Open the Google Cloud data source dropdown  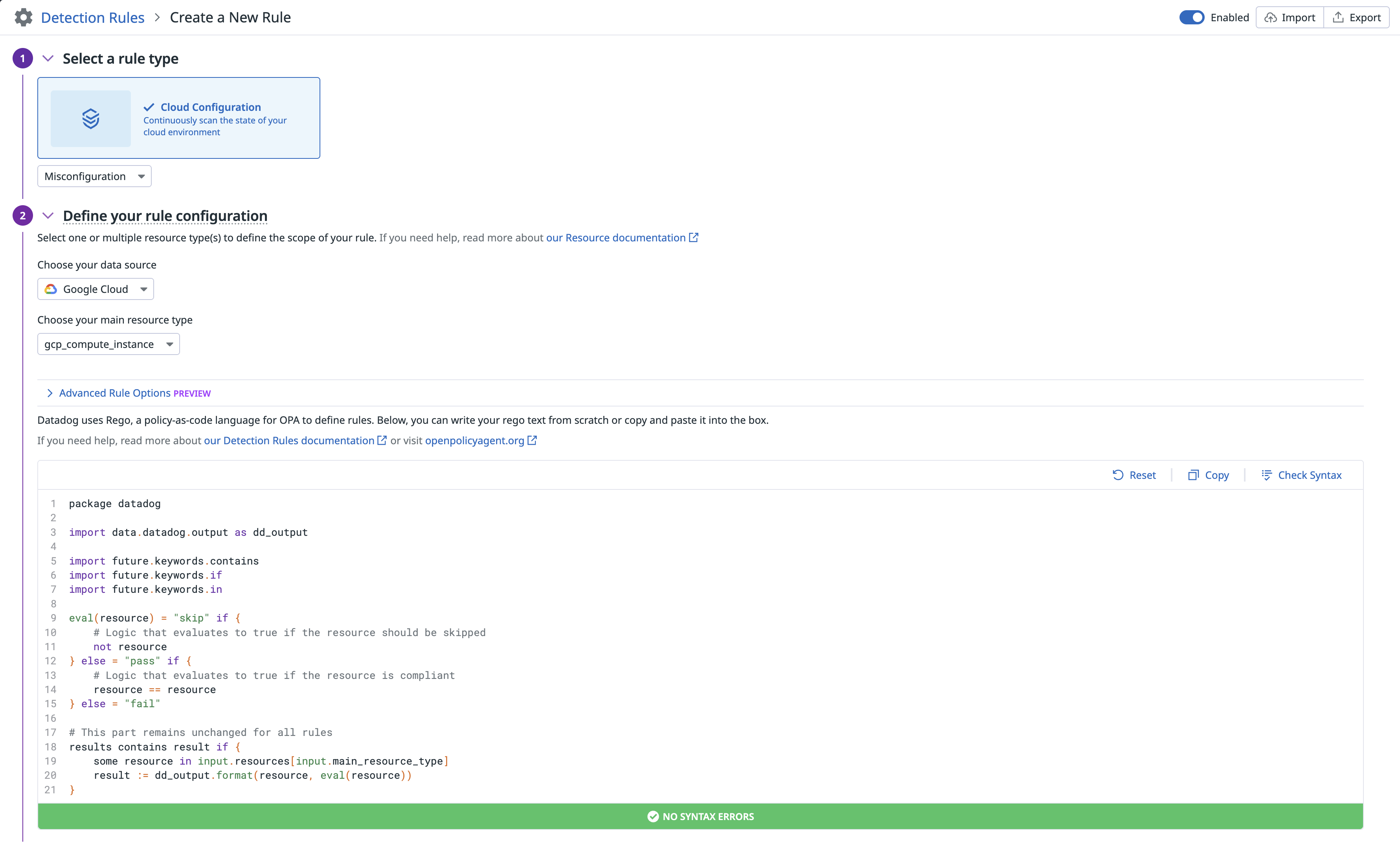[96, 289]
